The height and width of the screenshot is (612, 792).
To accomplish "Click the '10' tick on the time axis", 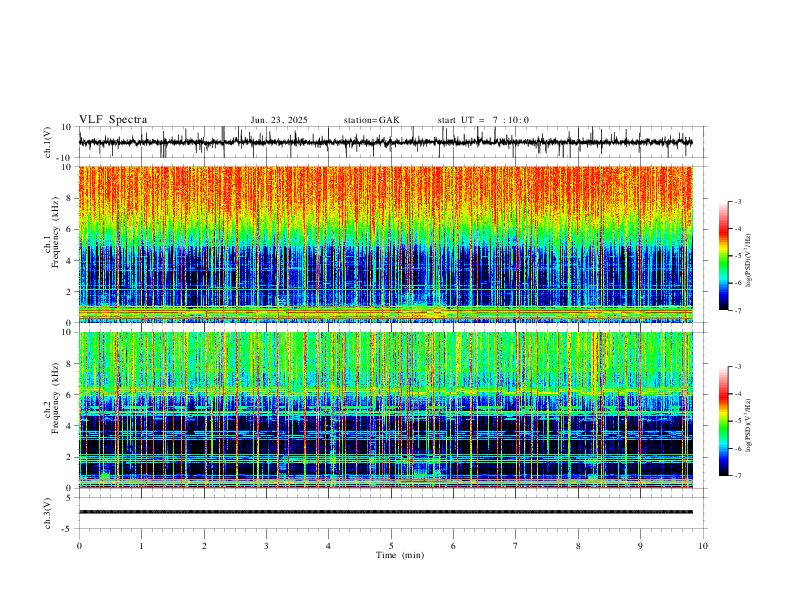I will pyautogui.click(x=703, y=546).
